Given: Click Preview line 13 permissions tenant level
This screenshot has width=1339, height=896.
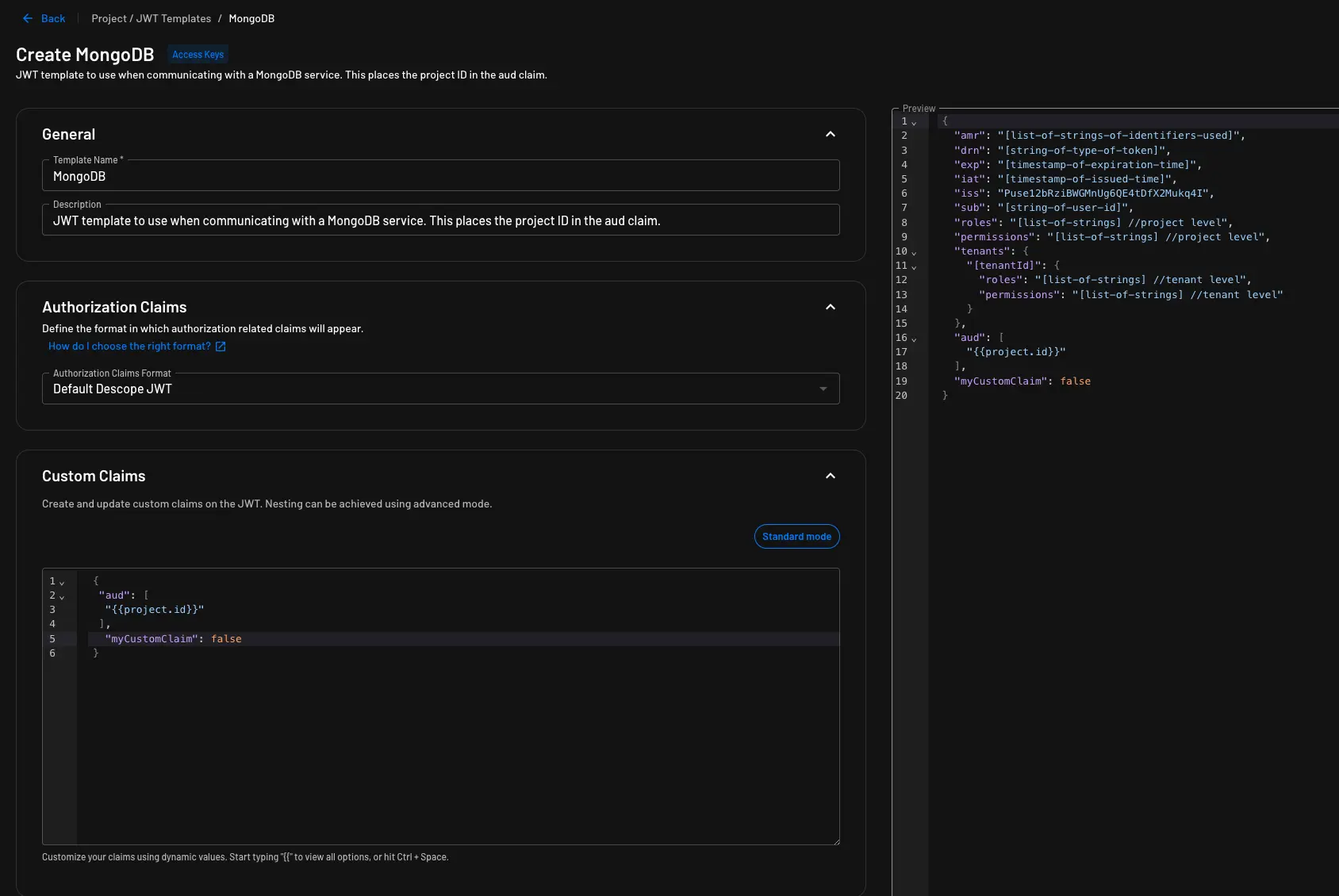Looking at the screenshot, I should (x=1130, y=295).
